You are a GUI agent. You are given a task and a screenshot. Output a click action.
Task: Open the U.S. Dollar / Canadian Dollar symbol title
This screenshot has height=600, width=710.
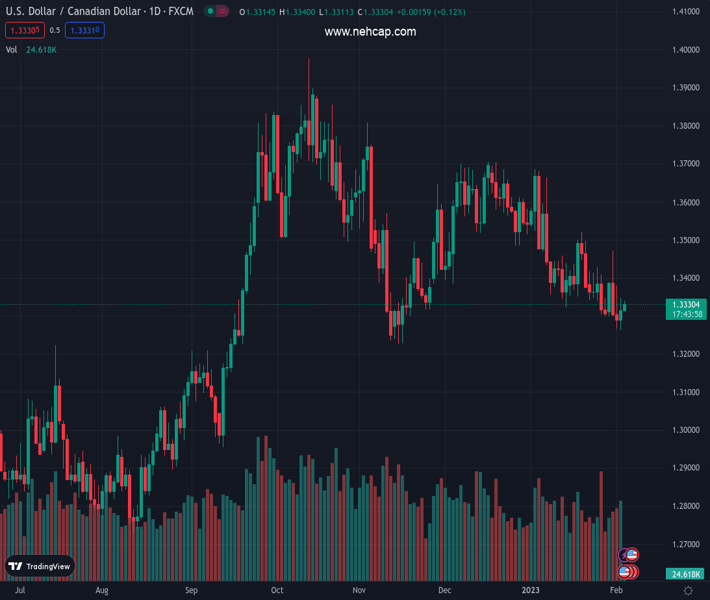point(97,12)
